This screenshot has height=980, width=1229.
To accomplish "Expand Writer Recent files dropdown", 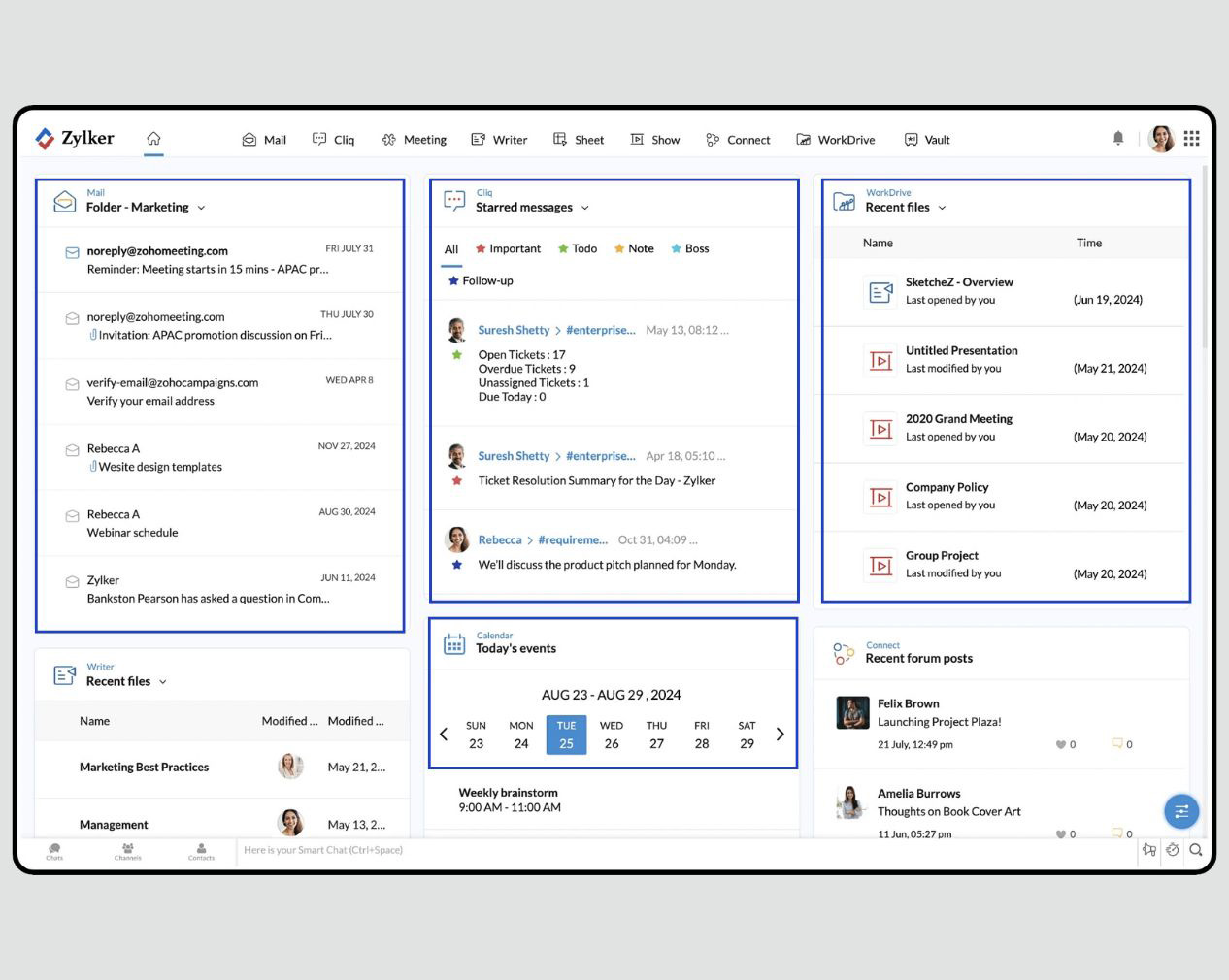I will pyautogui.click(x=162, y=682).
